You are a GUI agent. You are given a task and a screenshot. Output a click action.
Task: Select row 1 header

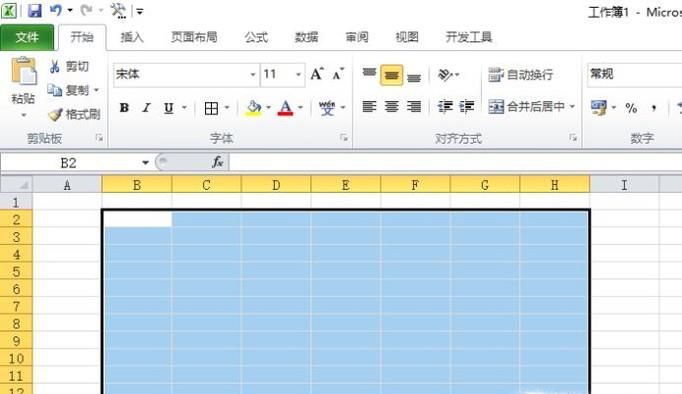click(x=16, y=202)
